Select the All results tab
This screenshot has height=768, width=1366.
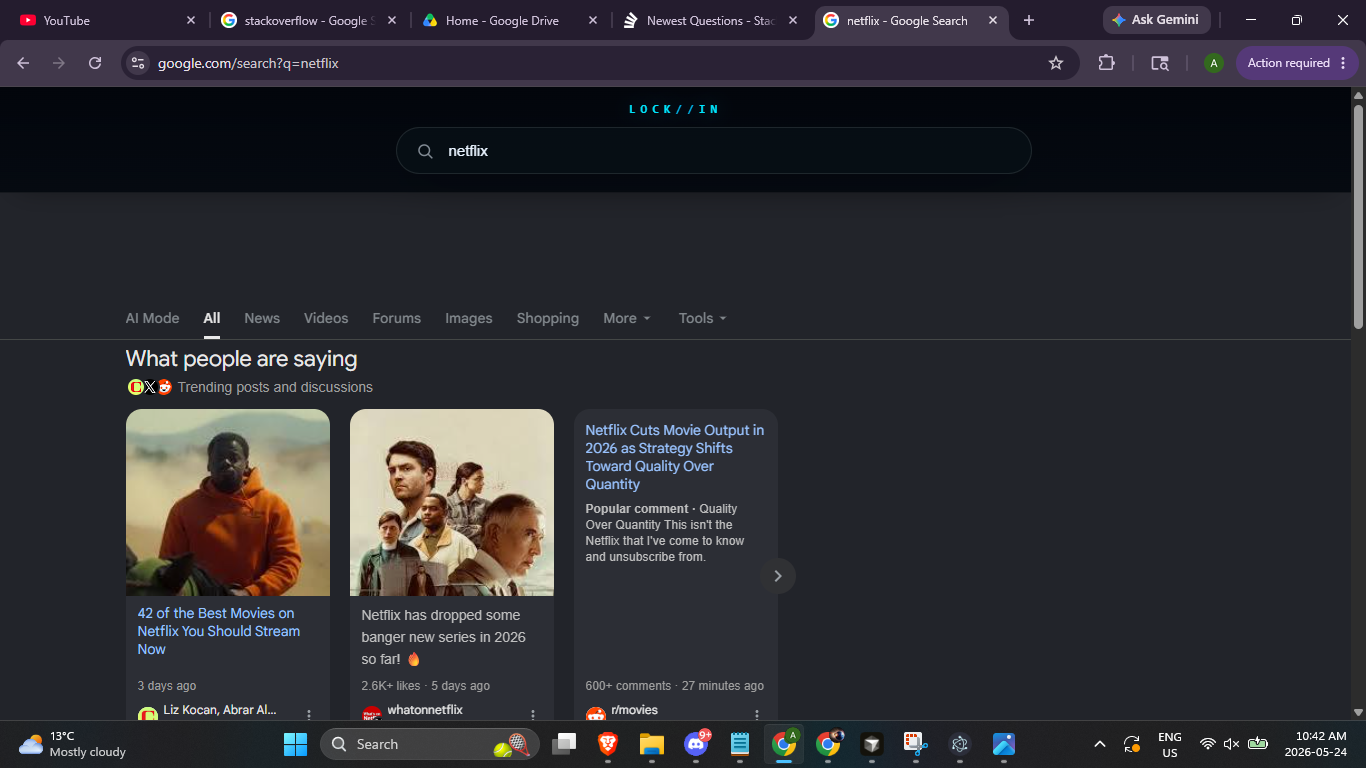212,318
